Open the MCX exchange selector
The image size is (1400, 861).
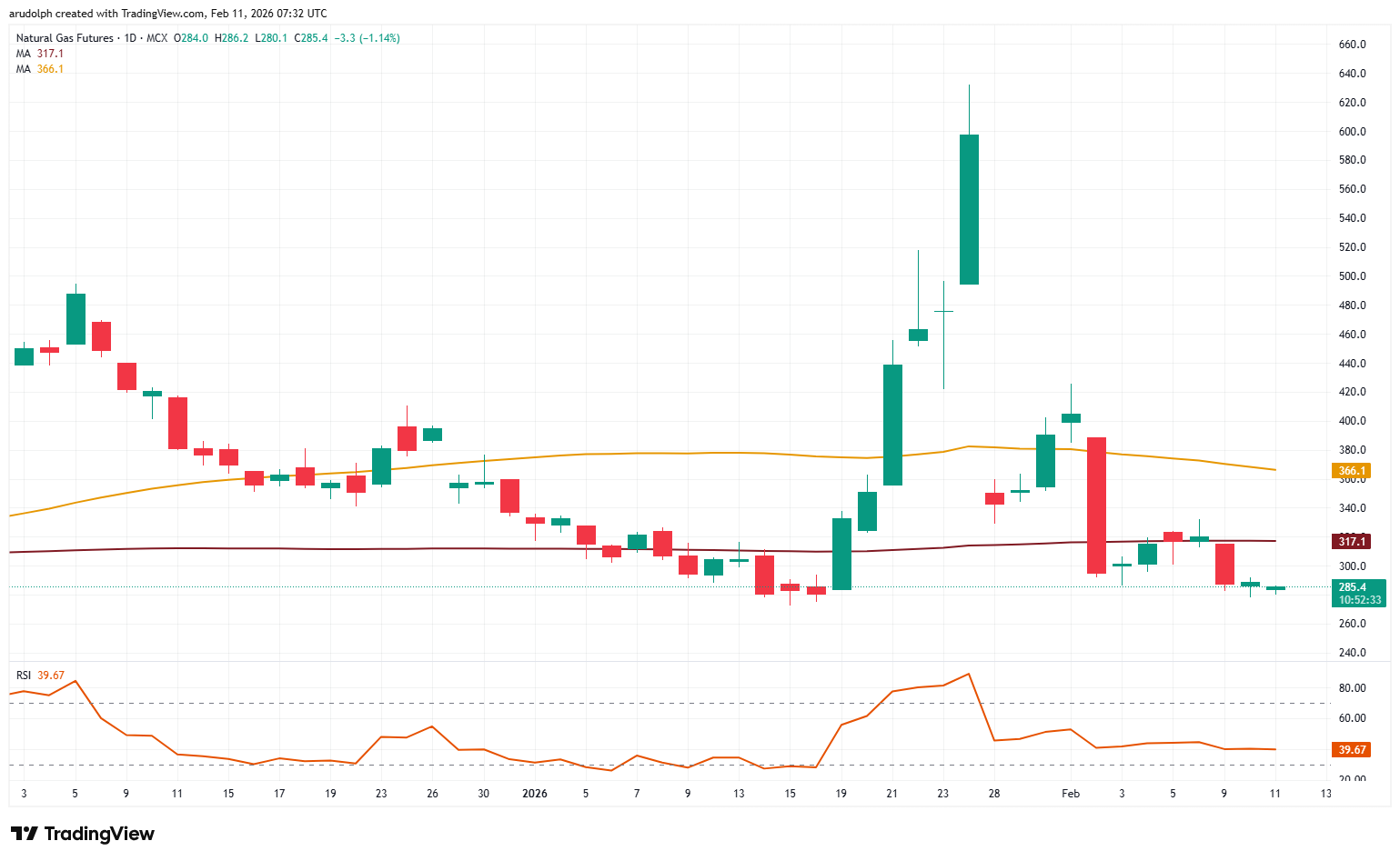(156, 38)
